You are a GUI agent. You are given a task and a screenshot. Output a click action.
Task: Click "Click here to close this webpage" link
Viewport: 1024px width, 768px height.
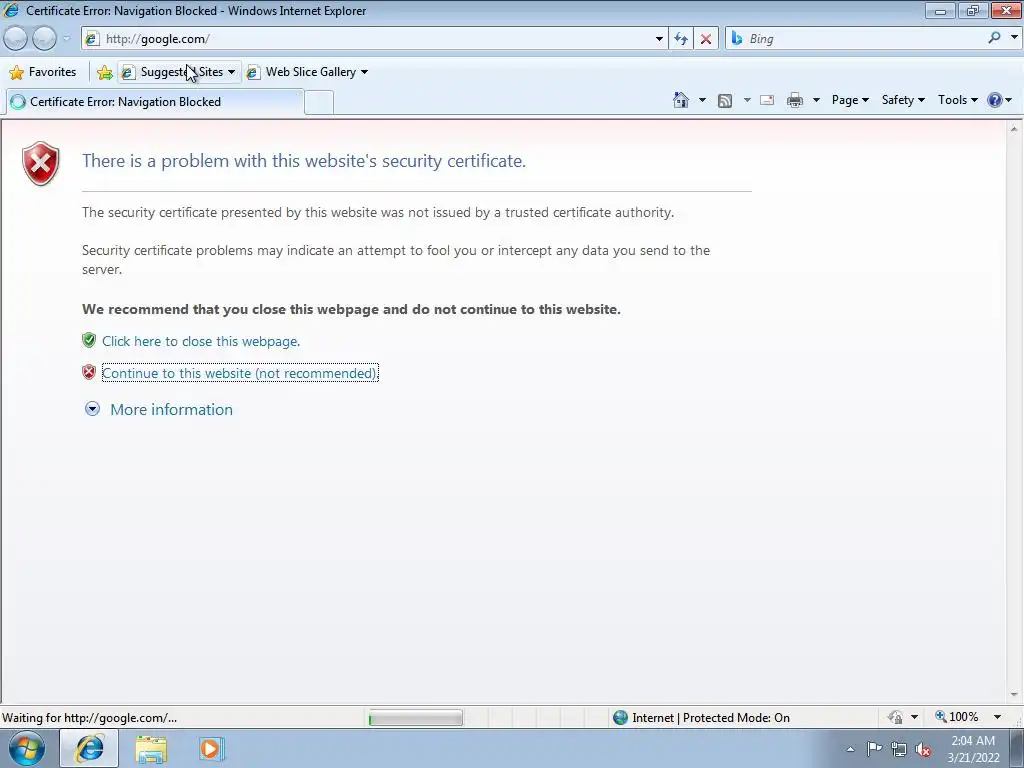click(x=201, y=341)
